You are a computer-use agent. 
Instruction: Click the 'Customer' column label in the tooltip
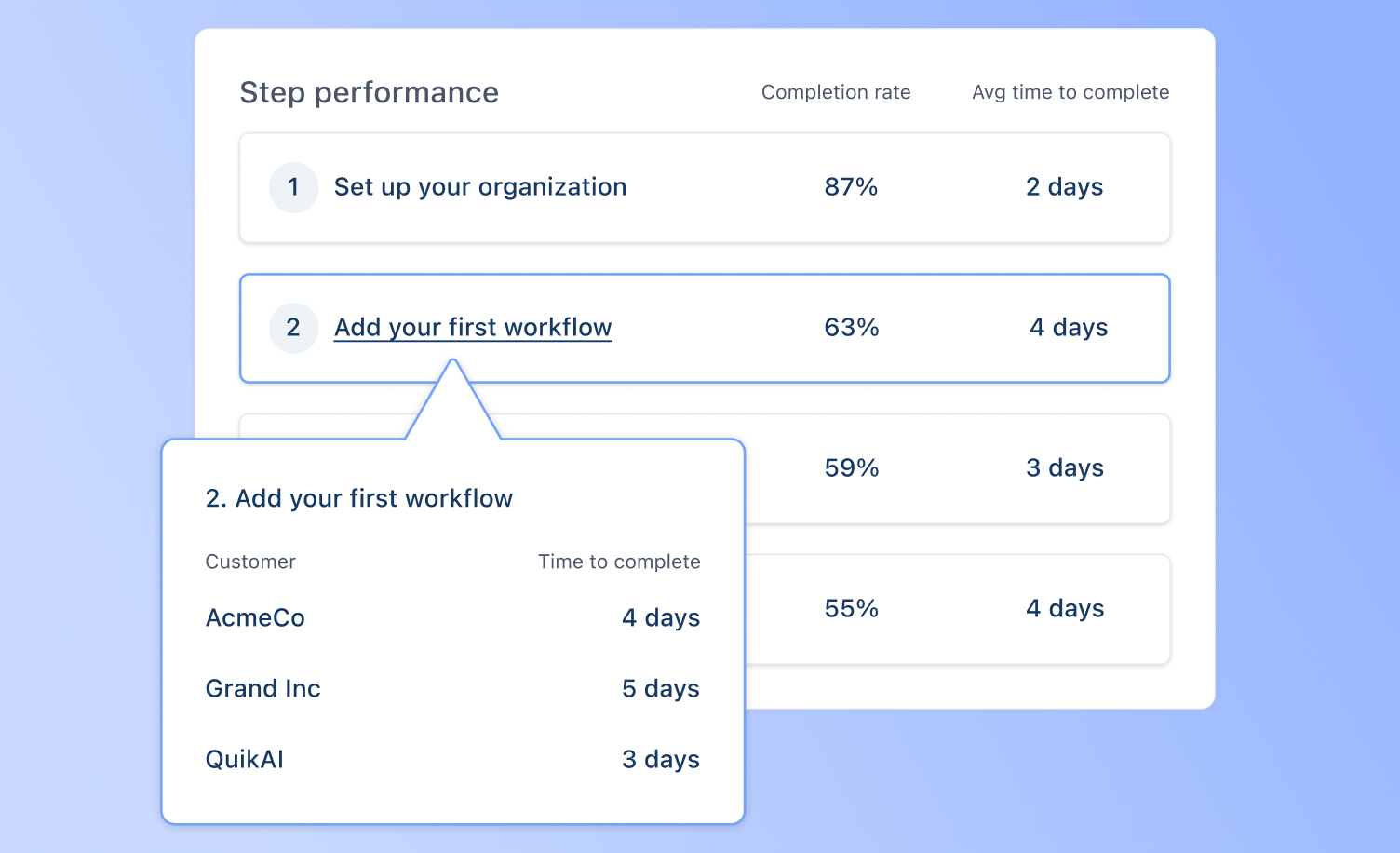[250, 562]
